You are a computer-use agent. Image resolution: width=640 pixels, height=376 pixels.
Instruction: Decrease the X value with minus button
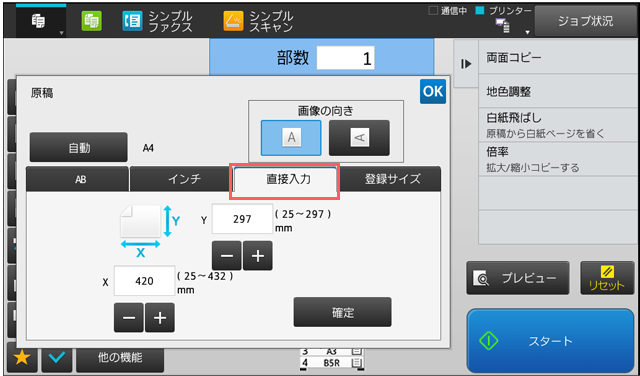click(129, 318)
